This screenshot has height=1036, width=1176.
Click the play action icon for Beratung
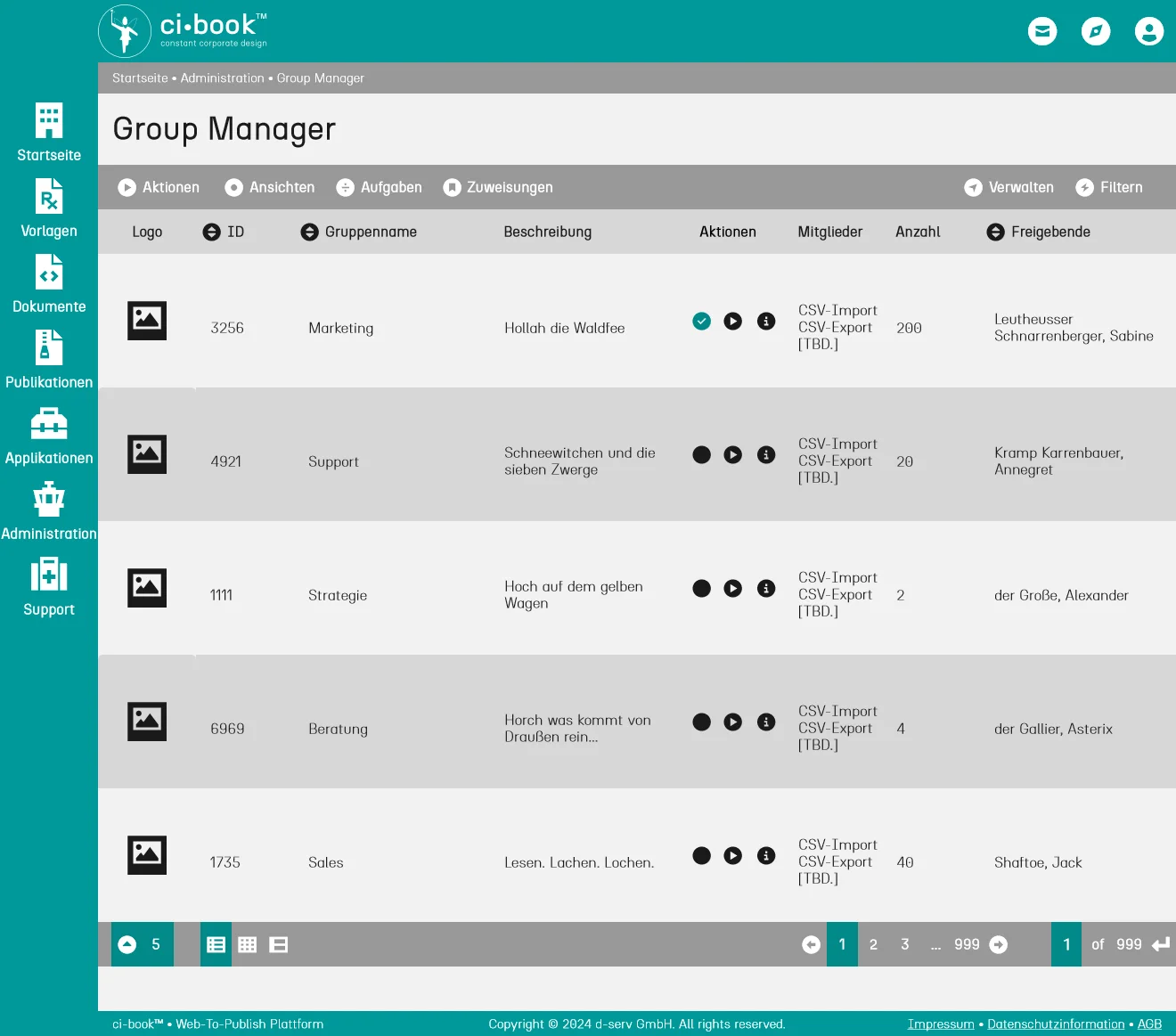733,722
